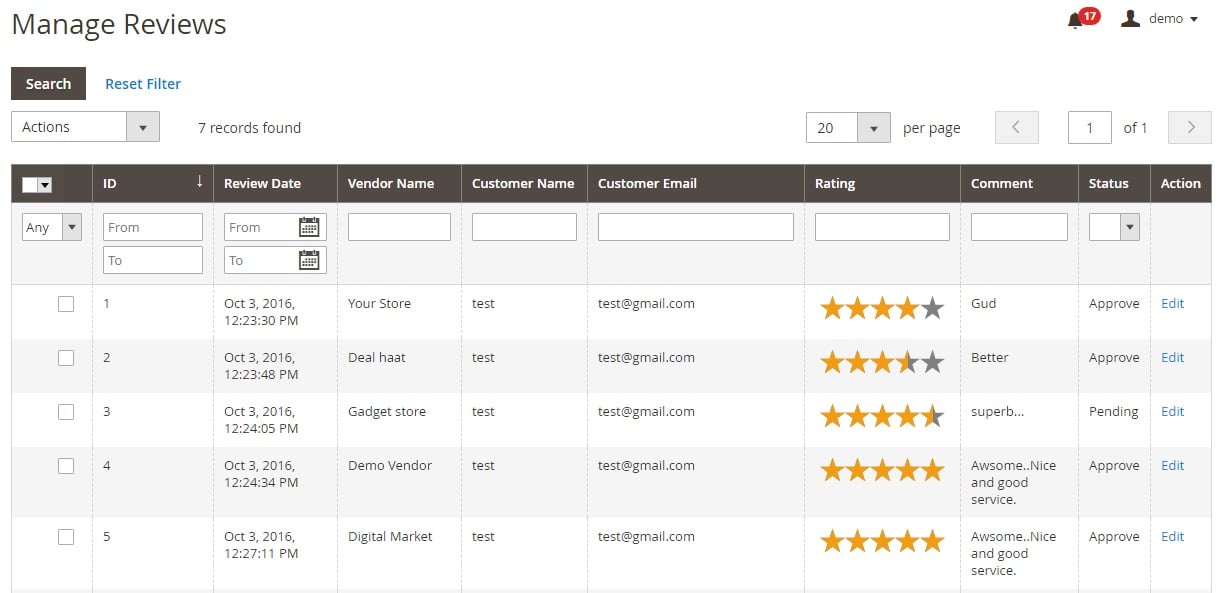Tick the checkbox for review ID 2
This screenshot has width=1227, height=593.
66,358
